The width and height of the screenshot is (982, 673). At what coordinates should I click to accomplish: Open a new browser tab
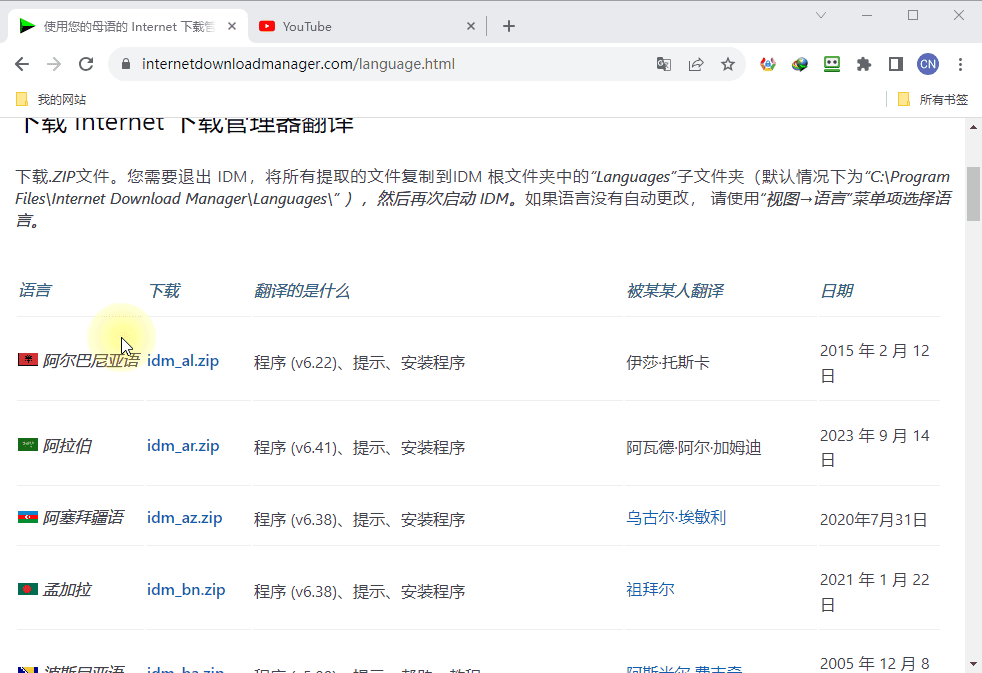(x=509, y=26)
